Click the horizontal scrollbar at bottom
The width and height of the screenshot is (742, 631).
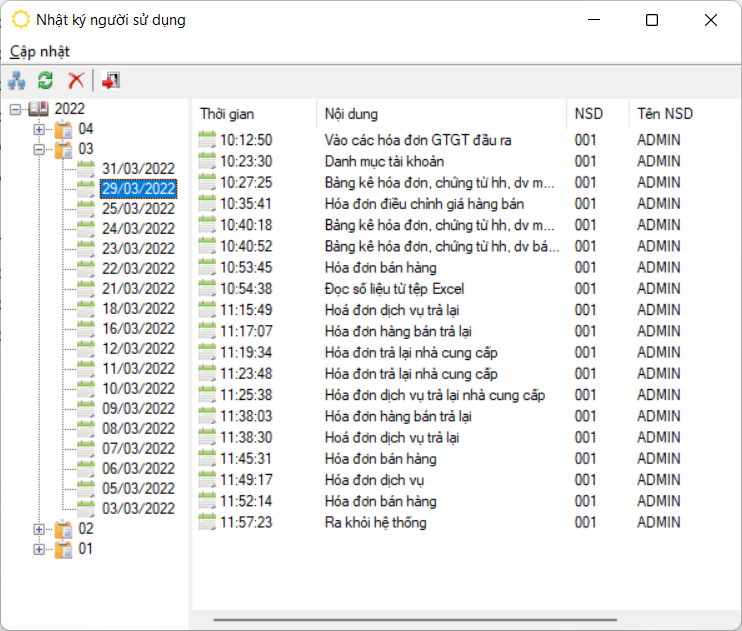[x=450, y=620]
